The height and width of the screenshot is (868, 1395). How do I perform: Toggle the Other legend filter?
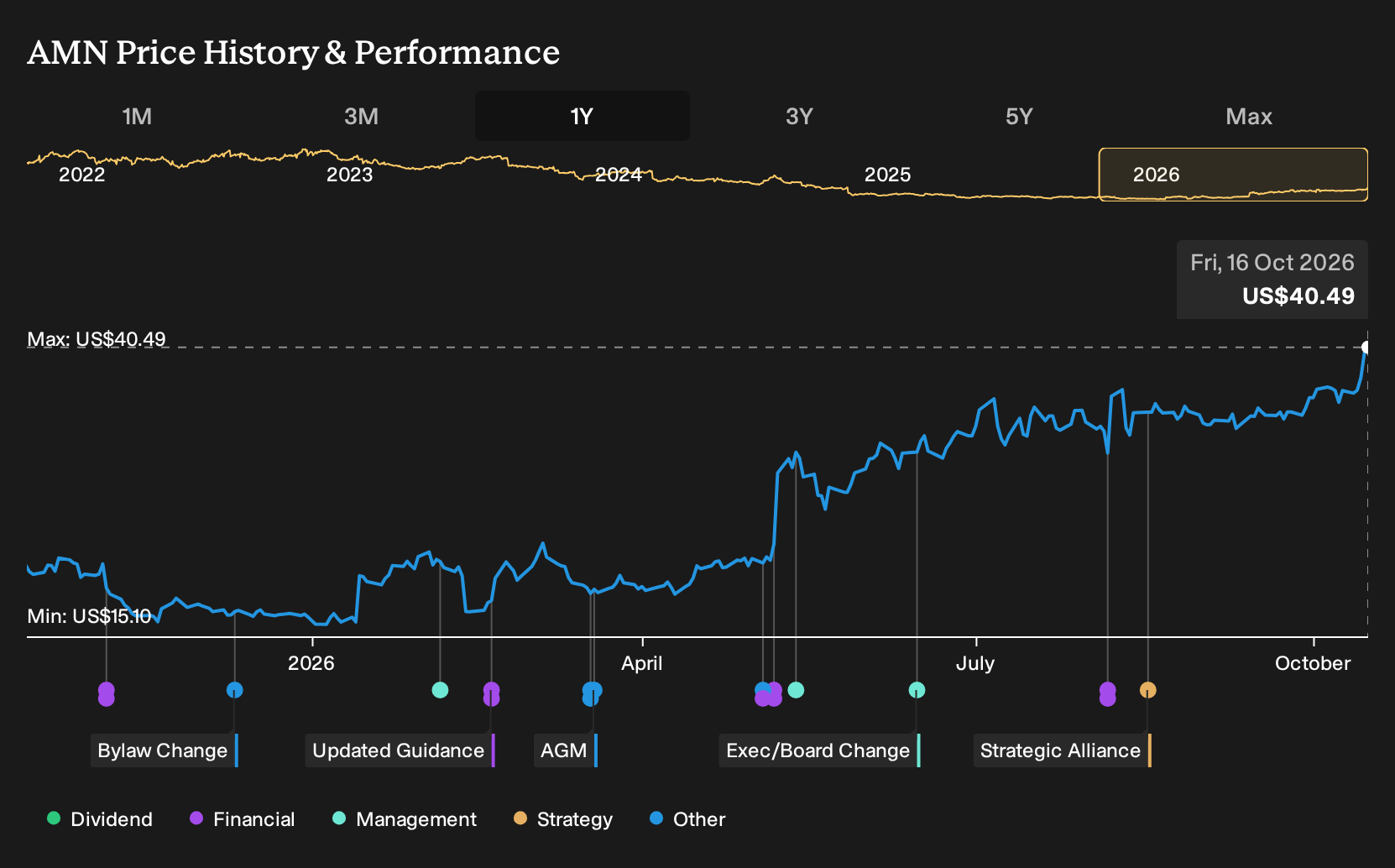[687, 819]
